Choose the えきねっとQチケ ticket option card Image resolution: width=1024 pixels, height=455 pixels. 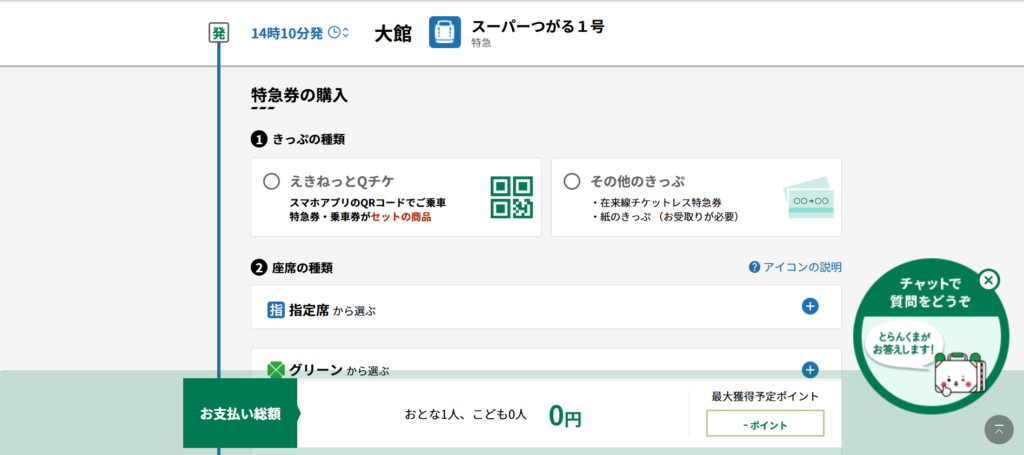pos(395,197)
